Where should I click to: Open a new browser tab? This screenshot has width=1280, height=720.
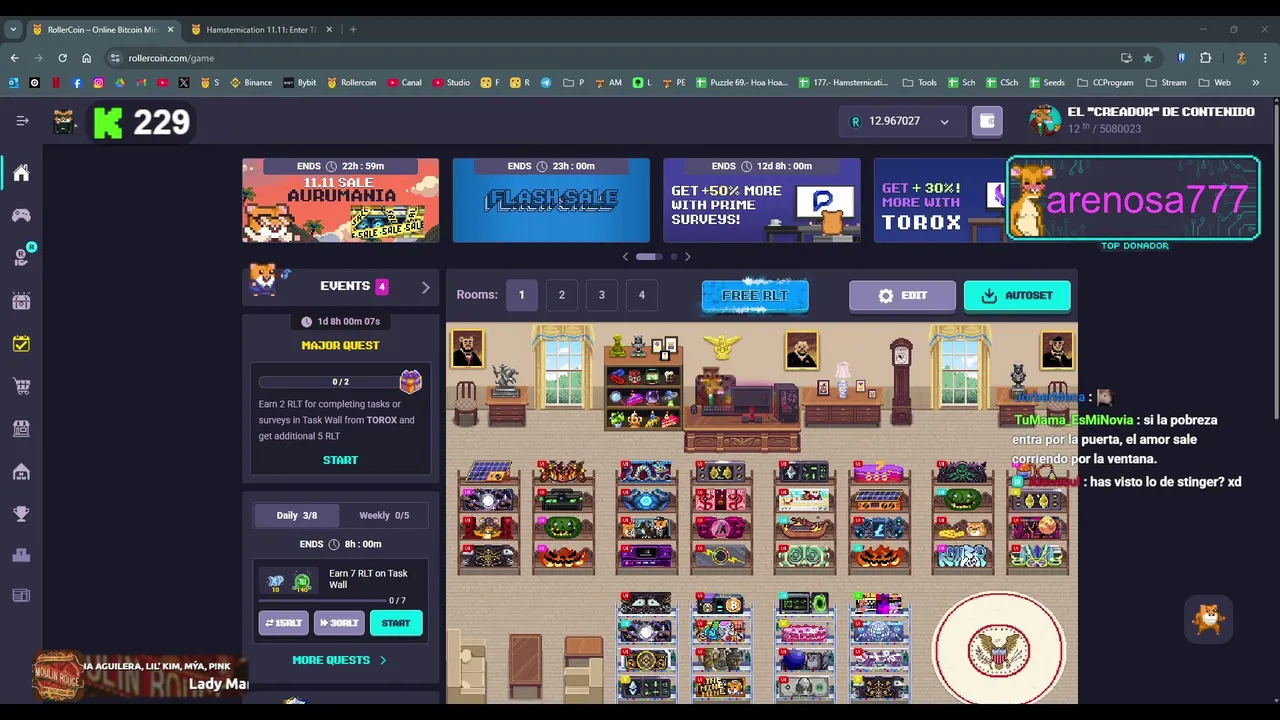(353, 30)
